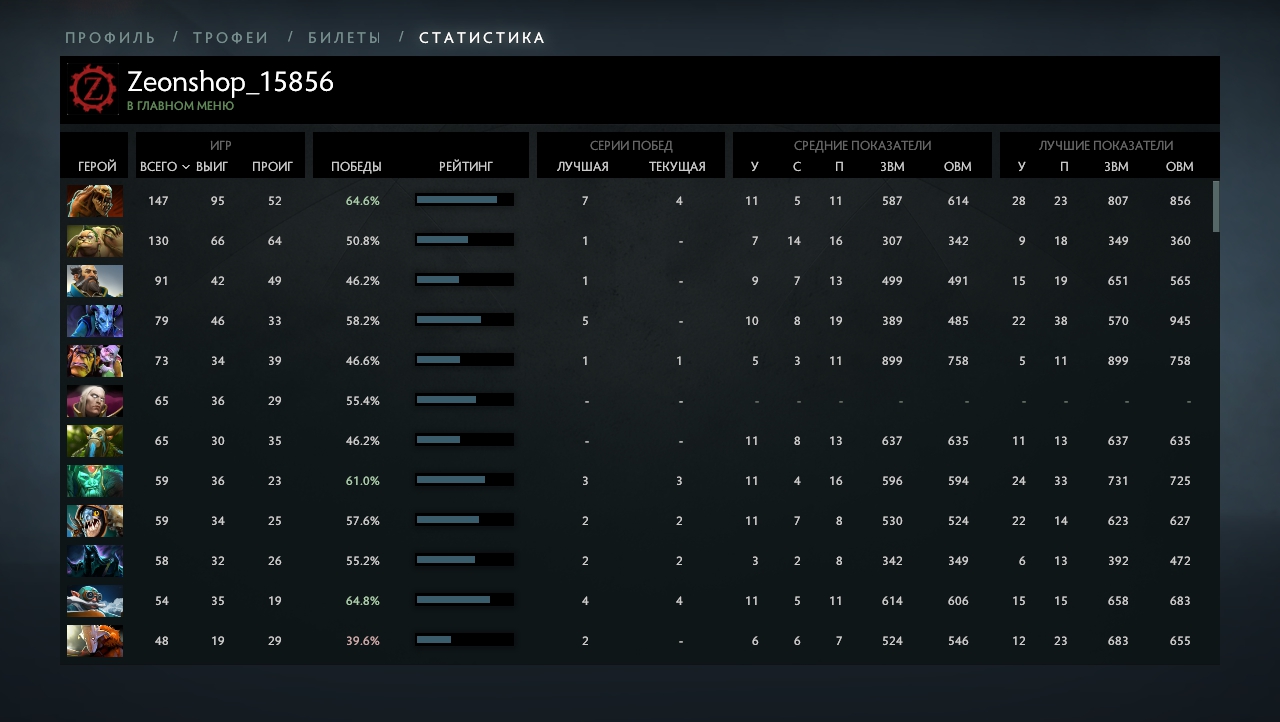Viewport: 1280px width, 722px height.
Task: Click the Zeonshop red gear avatar icon
Action: [93, 89]
